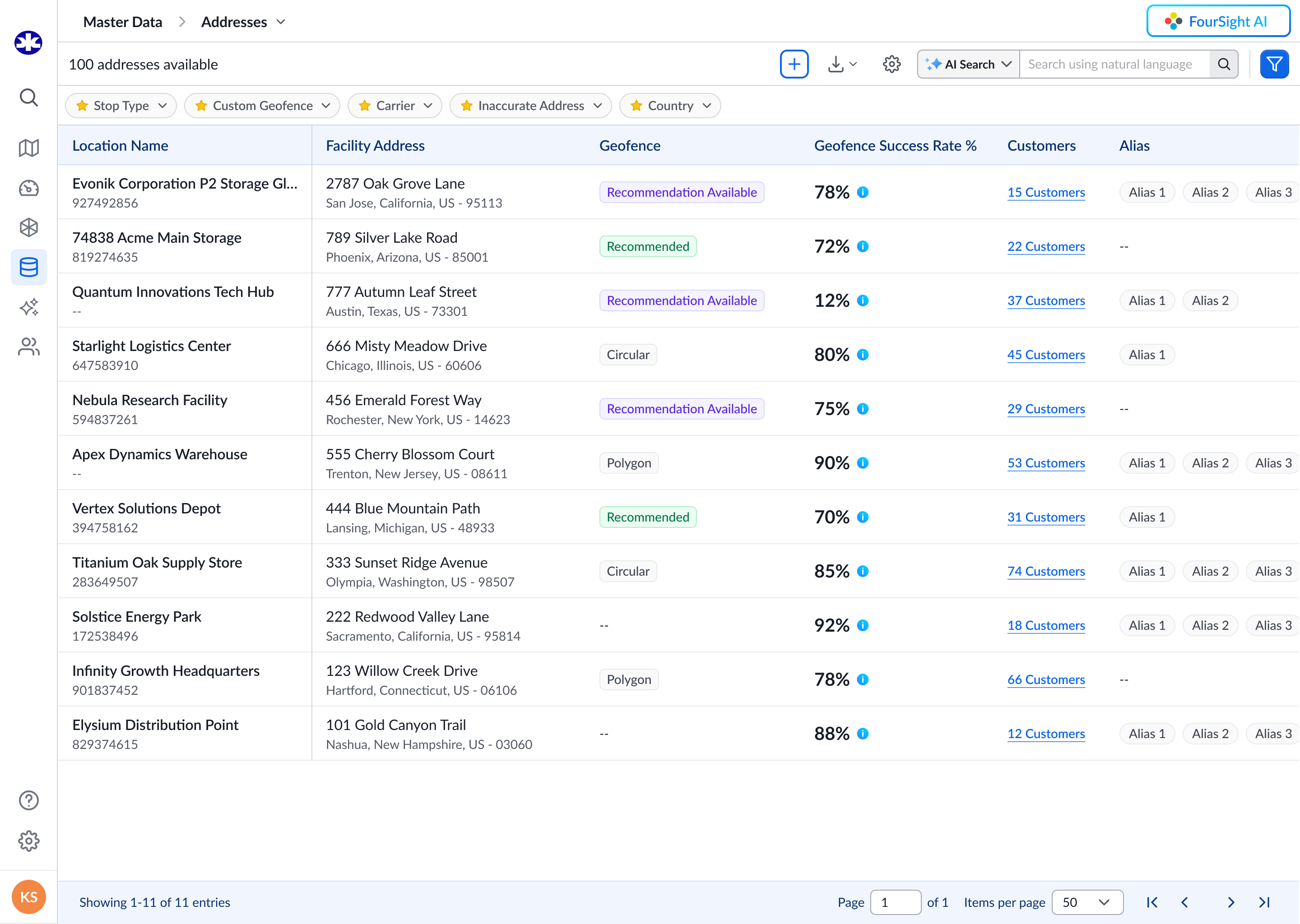Open the search icon in the sidebar
The height and width of the screenshot is (924, 1300).
28,98
